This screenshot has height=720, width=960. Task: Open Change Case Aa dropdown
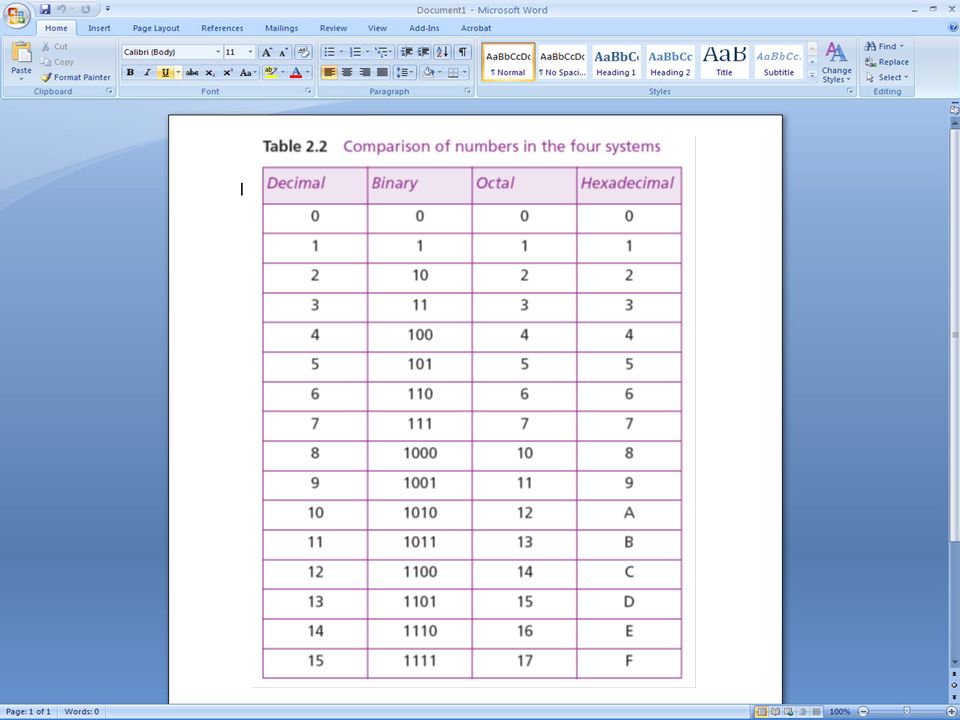(x=247, y=72)
